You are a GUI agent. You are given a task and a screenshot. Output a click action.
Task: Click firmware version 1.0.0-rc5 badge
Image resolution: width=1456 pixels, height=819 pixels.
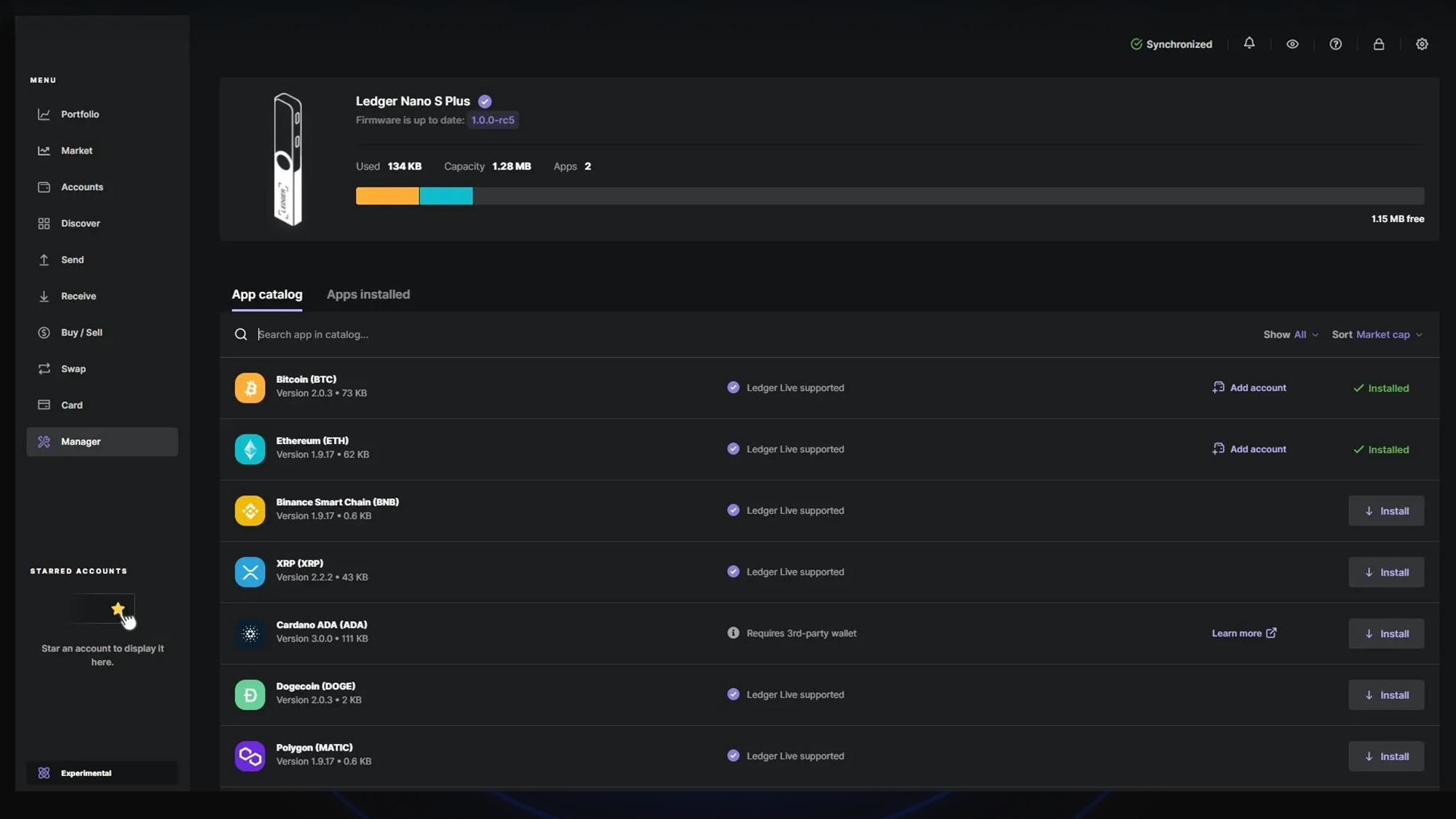492,120
